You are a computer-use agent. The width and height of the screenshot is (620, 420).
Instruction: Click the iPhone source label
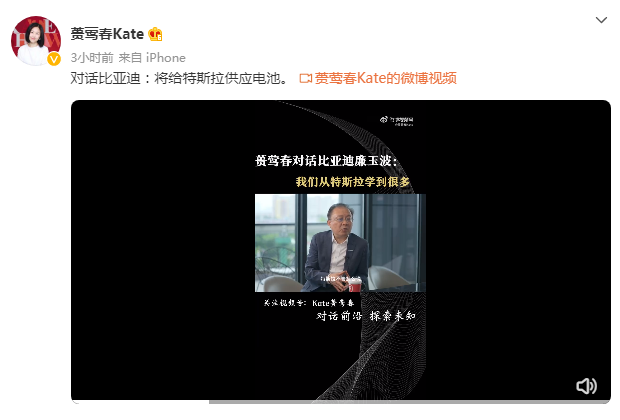point(166,58)
